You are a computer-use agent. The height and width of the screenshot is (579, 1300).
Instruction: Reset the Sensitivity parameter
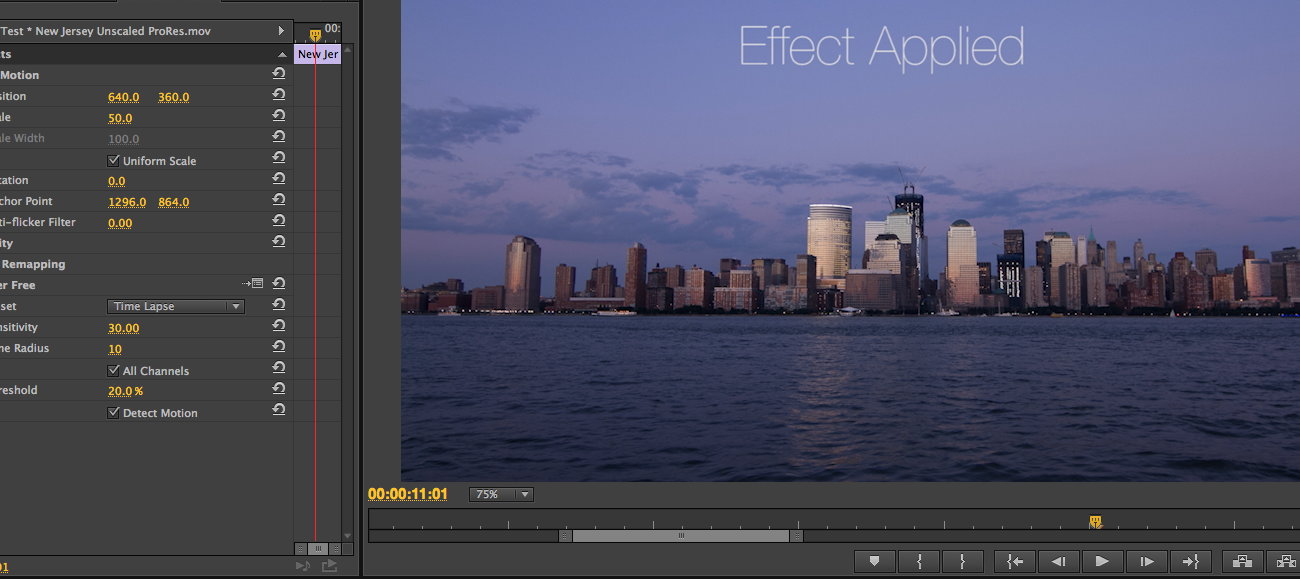pyautogui.click(x=278, y=326)
